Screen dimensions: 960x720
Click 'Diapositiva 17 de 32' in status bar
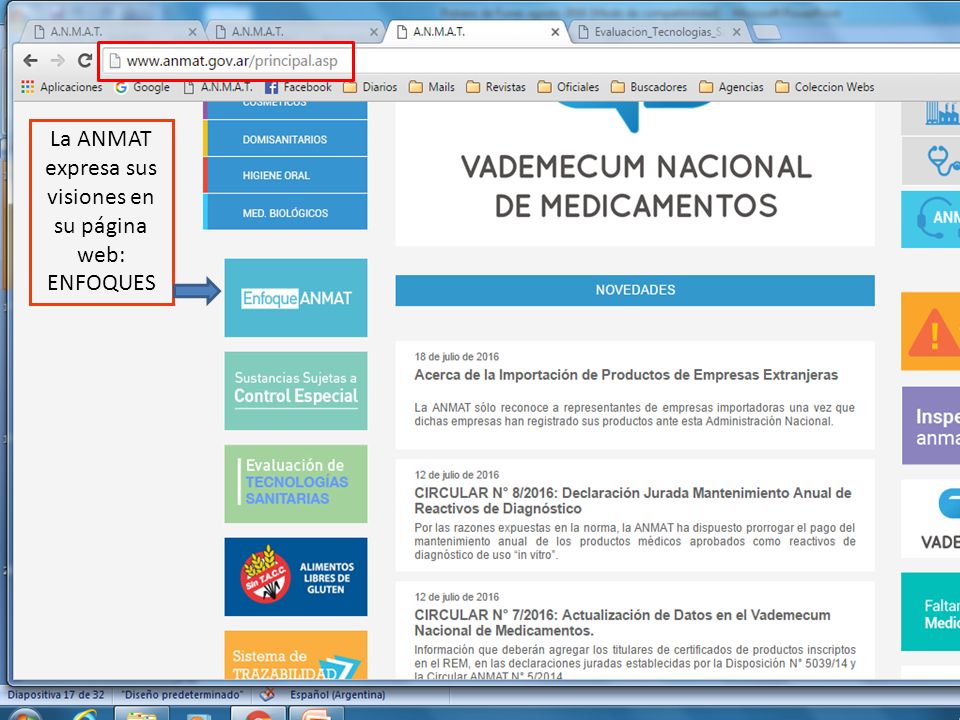[x=56, y=695]
